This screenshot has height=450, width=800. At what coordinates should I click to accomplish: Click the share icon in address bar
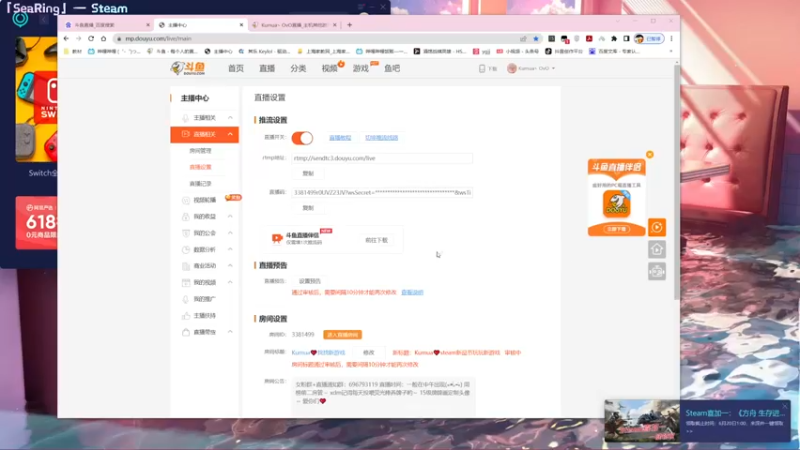(523, 39)
